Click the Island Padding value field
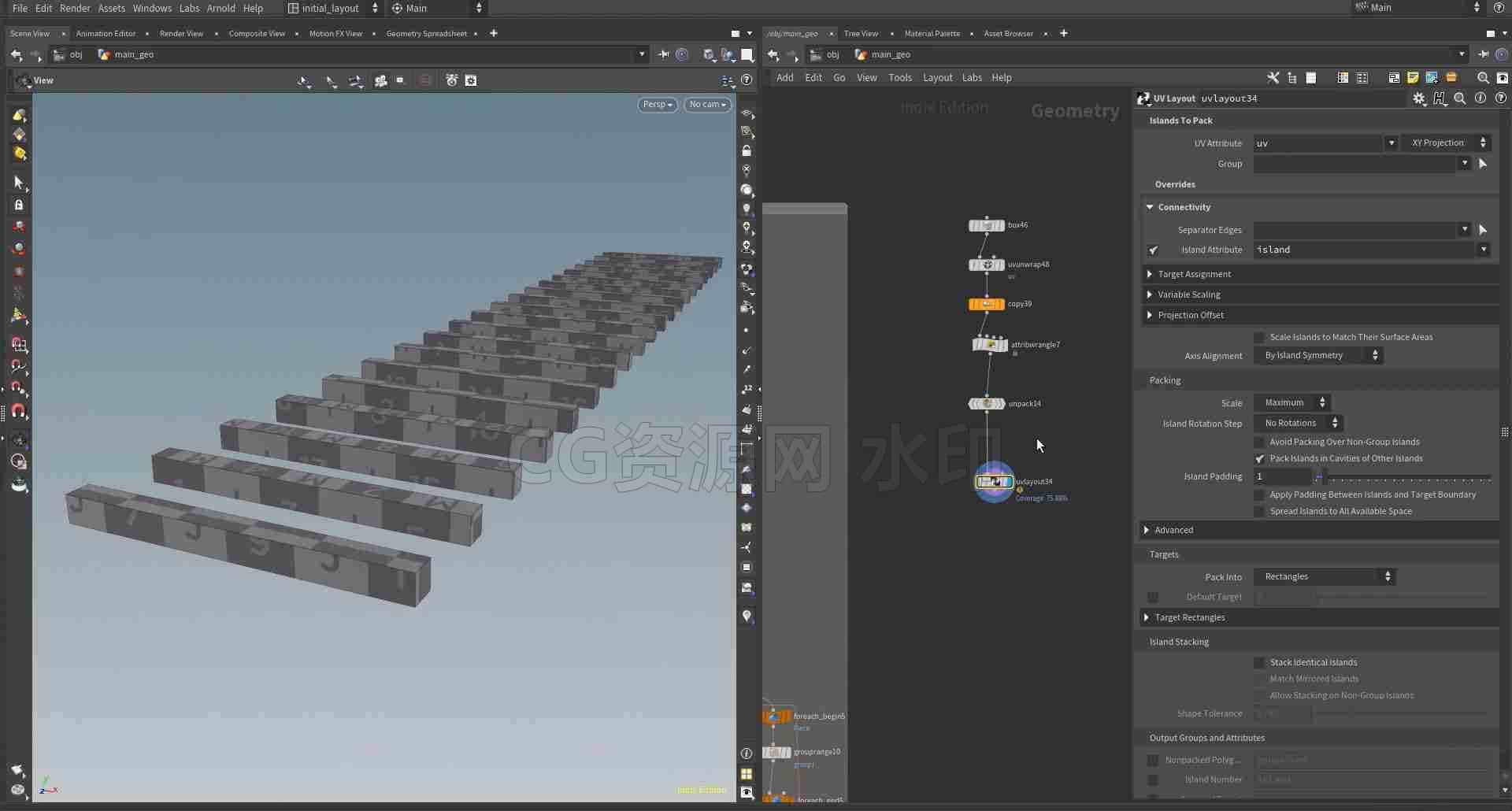The width and height of the screenshot is (1512, 811). 1283,477
